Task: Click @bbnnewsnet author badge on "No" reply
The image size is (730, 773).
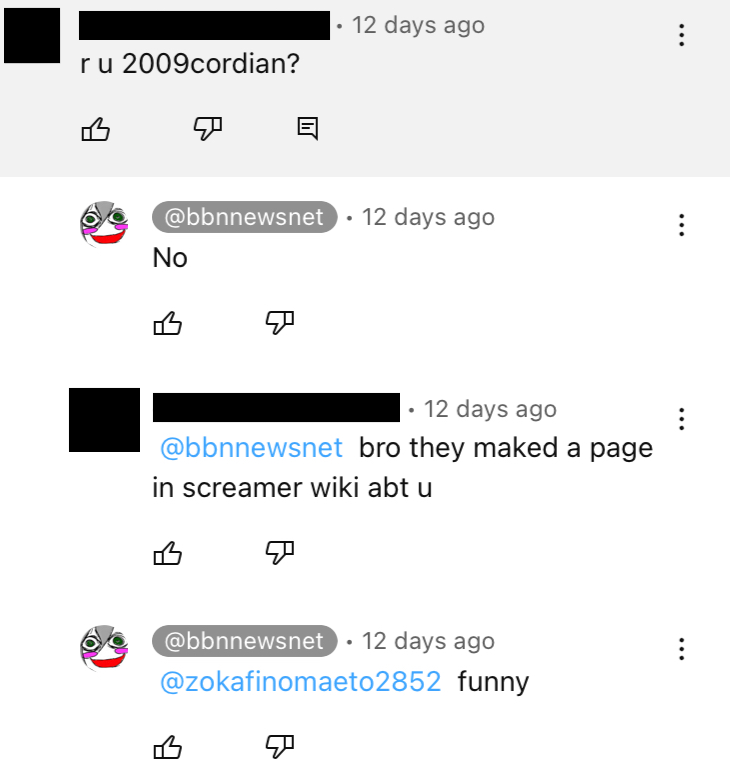Action: click(x=244, y=217)
